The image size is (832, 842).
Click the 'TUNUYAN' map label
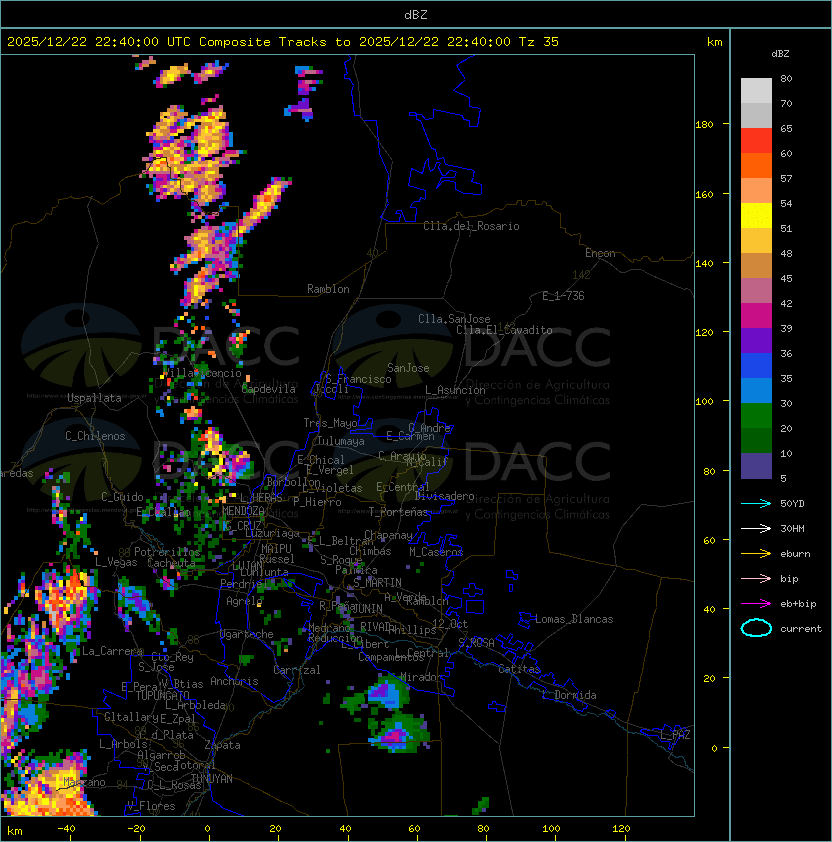click(x=212, y=779)
